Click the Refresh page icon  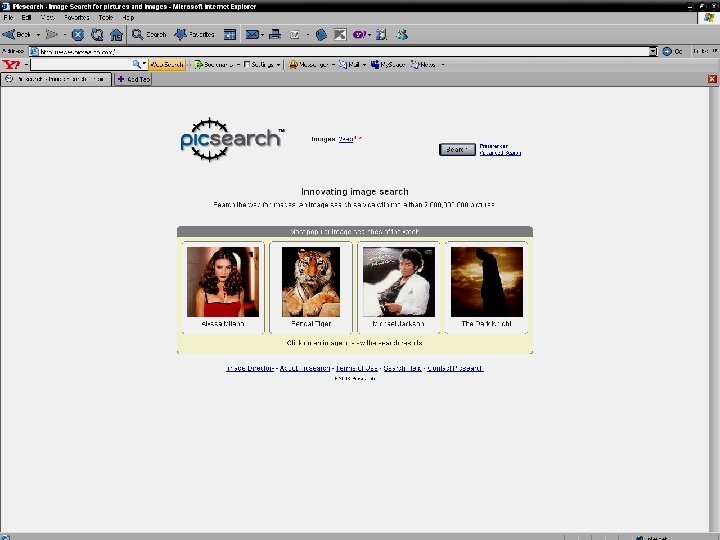[97, 34]
